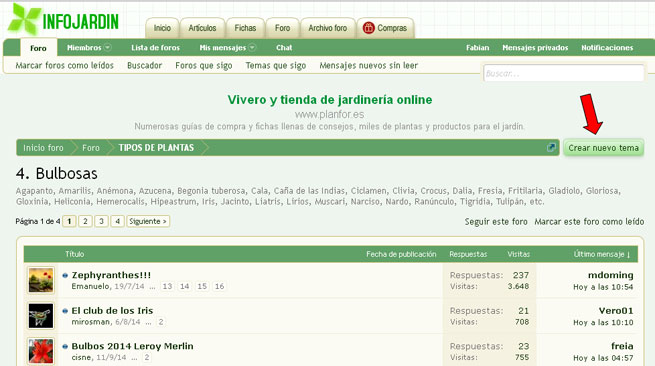
Task: Sort by Respuestas column header
Action: point(468,254)
